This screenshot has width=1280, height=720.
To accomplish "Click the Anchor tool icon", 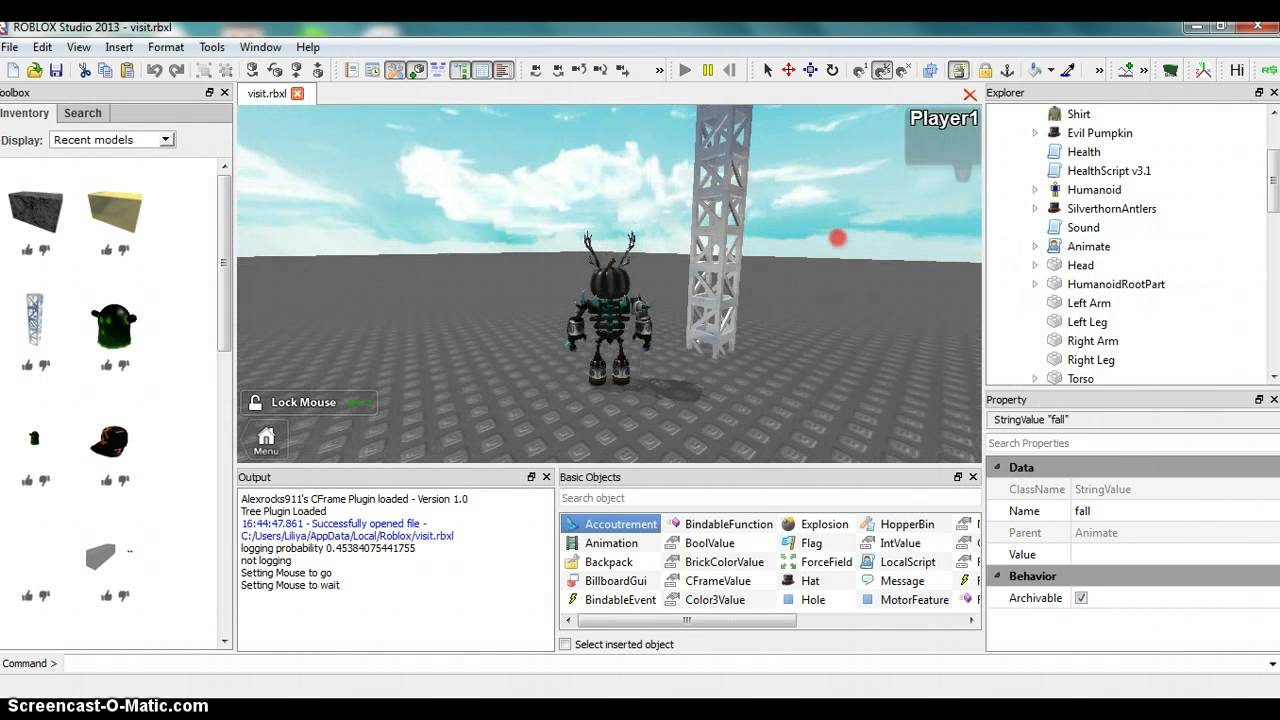I will tap(1007, 70).
